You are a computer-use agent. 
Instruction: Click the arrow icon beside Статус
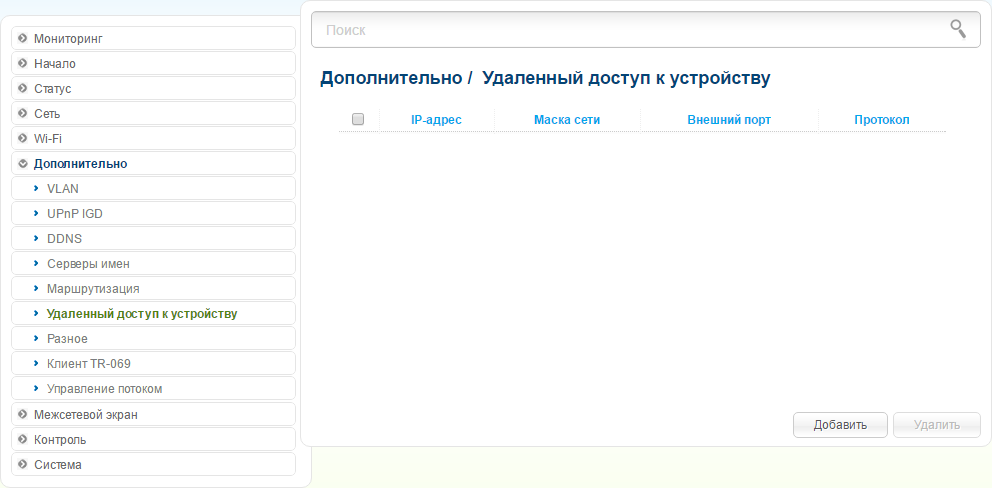click(22, 88)
